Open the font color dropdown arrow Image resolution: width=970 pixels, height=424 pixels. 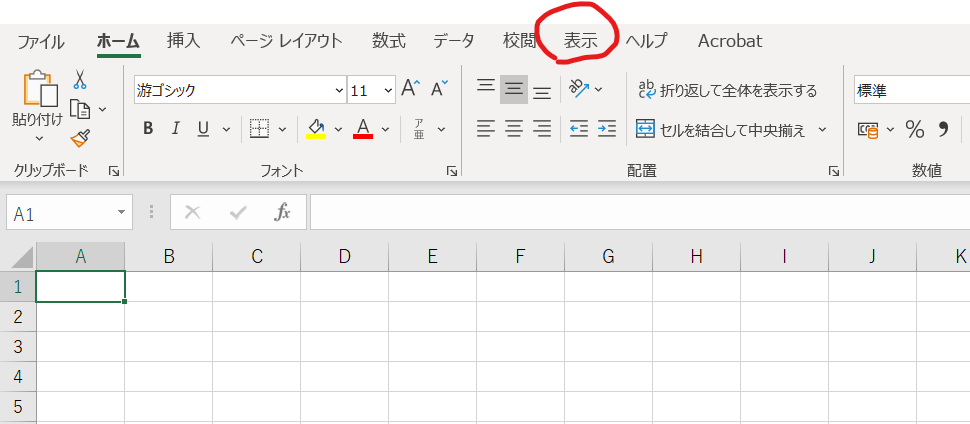pyautogui.click(x=385, y=129)
